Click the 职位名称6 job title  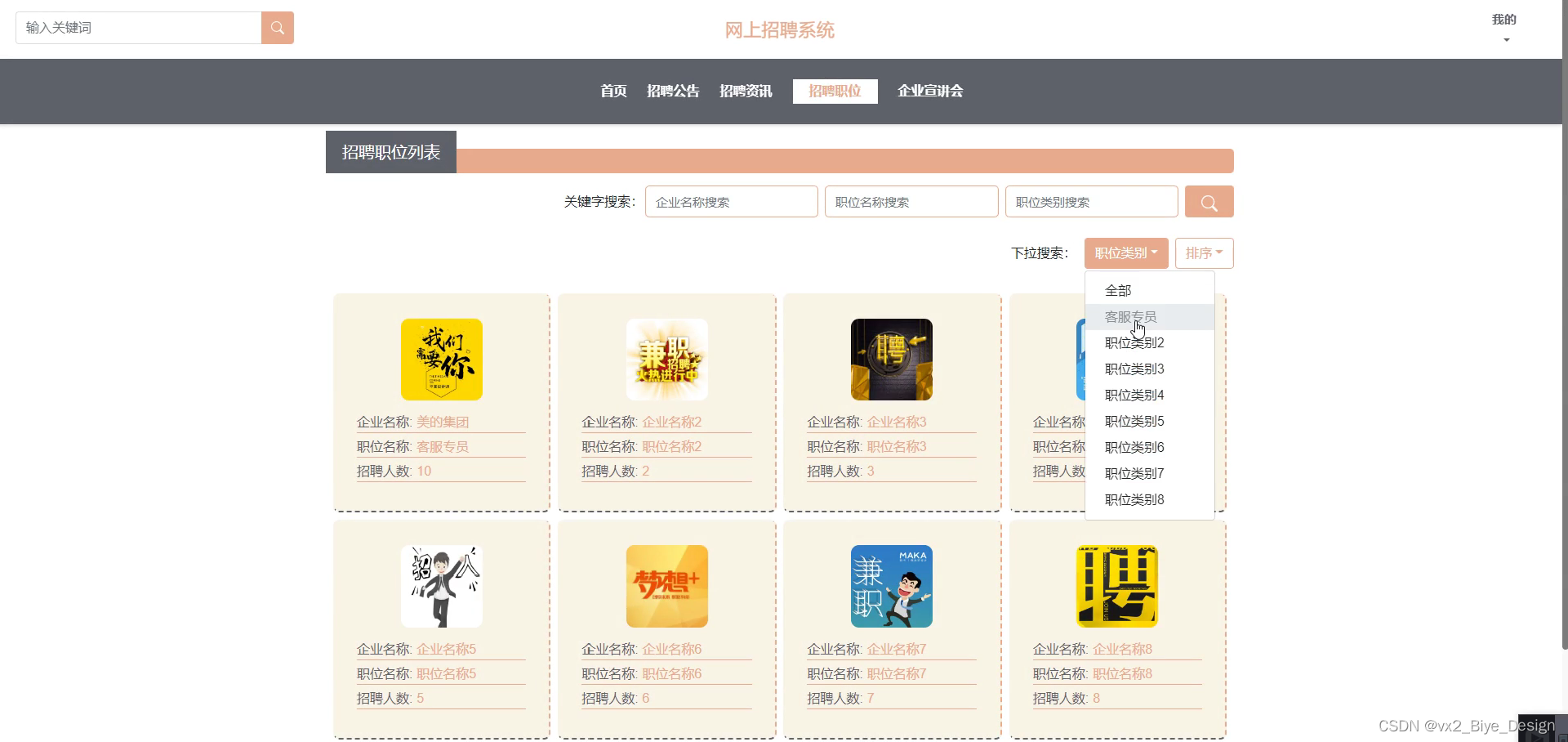click(672, 674)
